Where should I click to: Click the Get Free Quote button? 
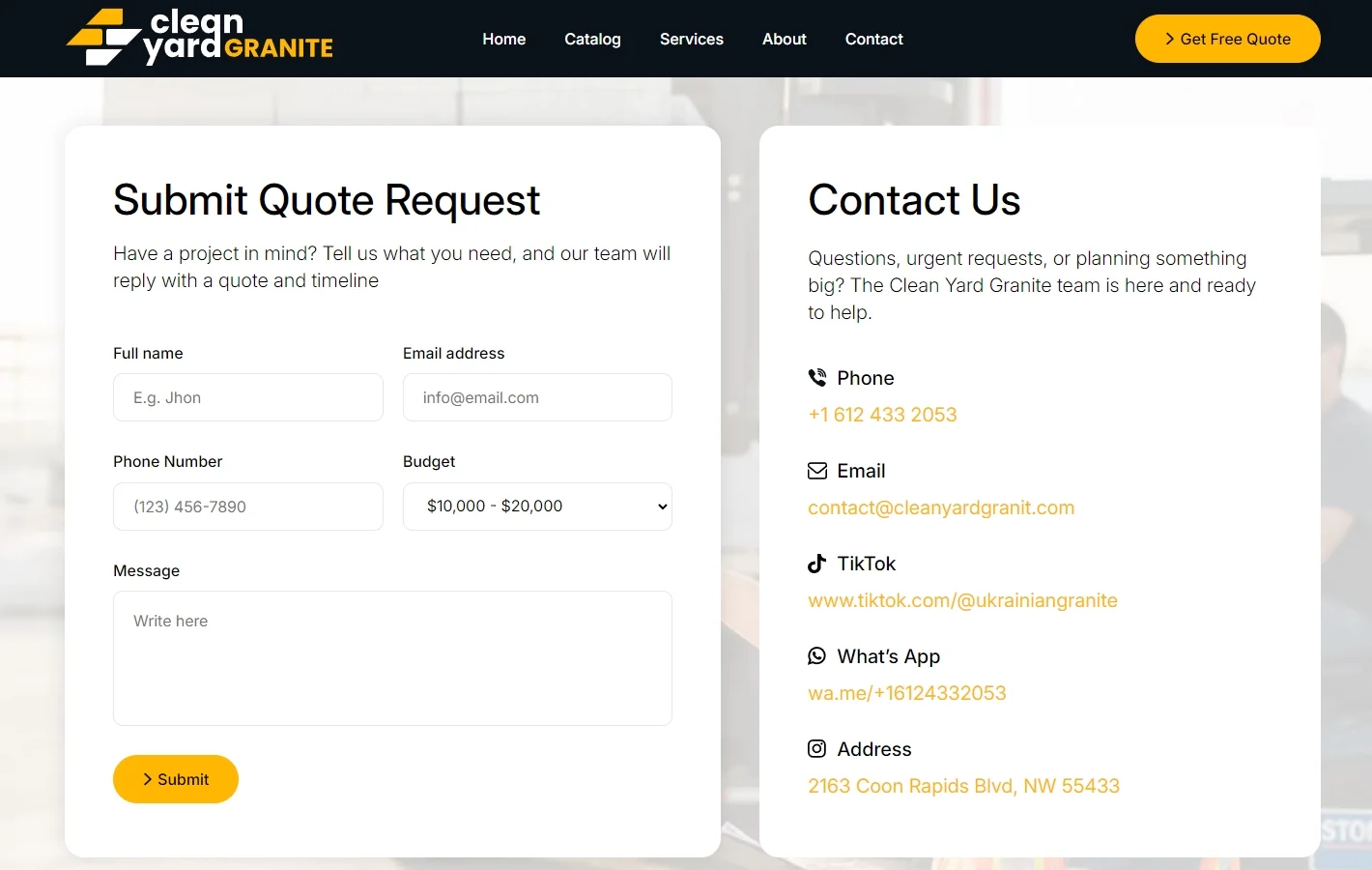coord(1228,39)
